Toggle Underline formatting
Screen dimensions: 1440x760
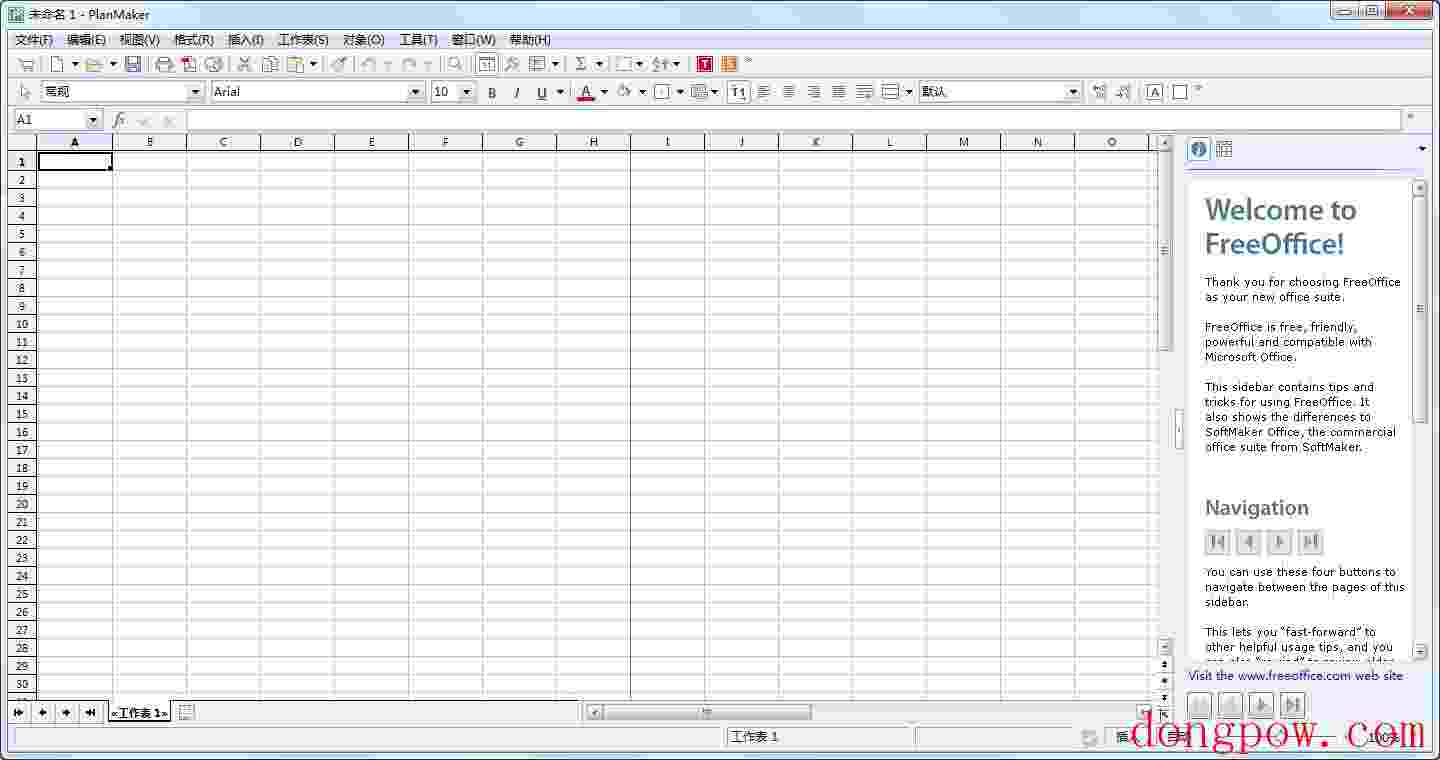[x=541, y=92]
